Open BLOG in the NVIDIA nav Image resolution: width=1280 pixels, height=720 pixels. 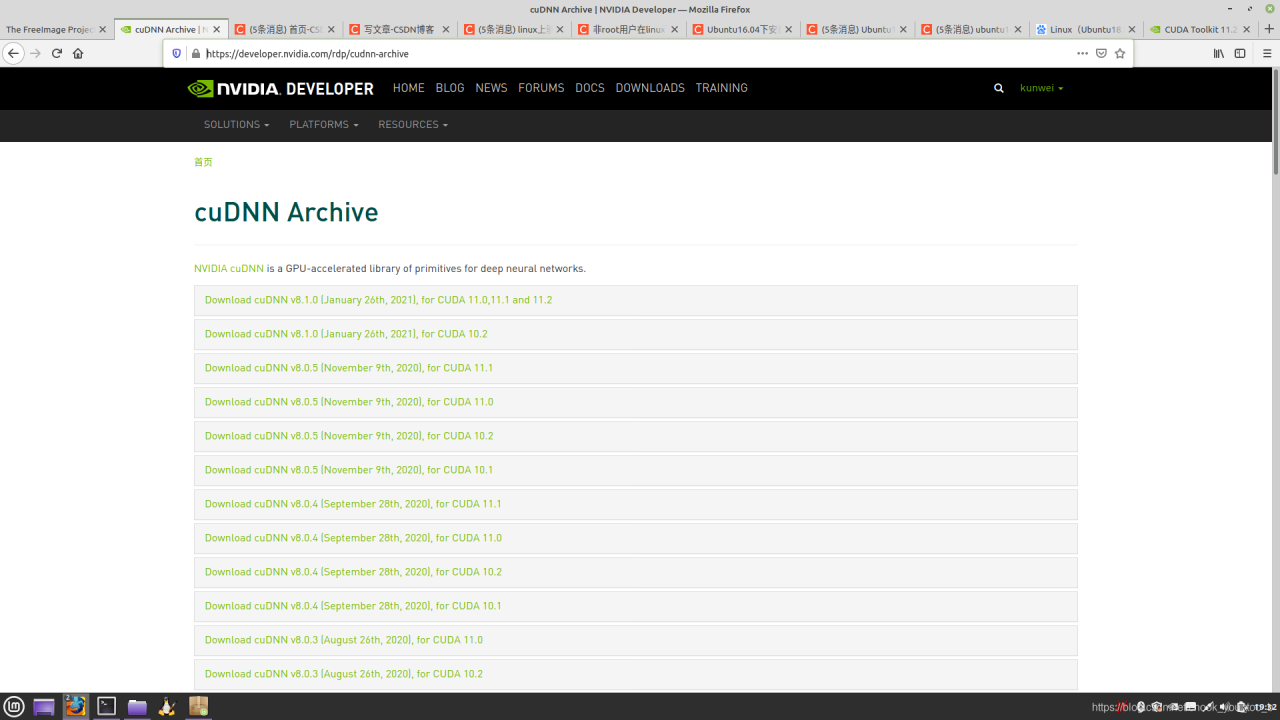pos(450,88)
